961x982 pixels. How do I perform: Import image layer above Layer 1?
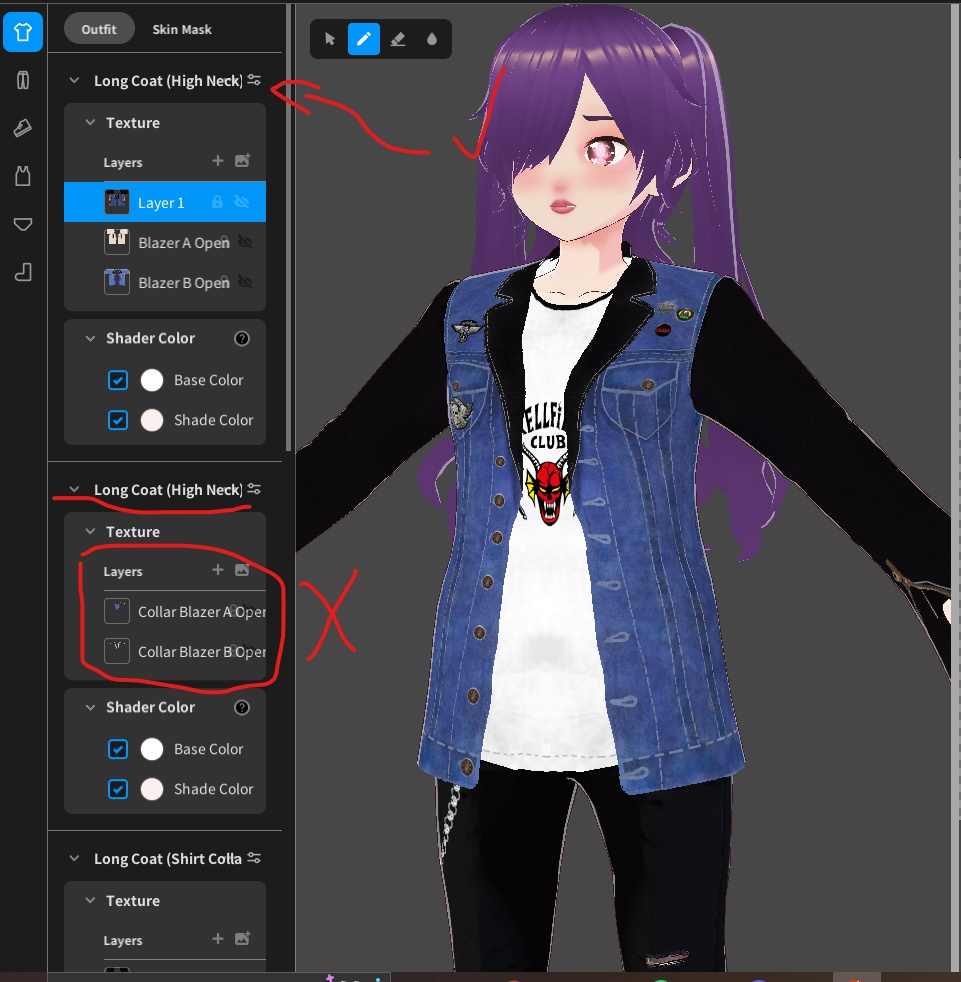242,161
